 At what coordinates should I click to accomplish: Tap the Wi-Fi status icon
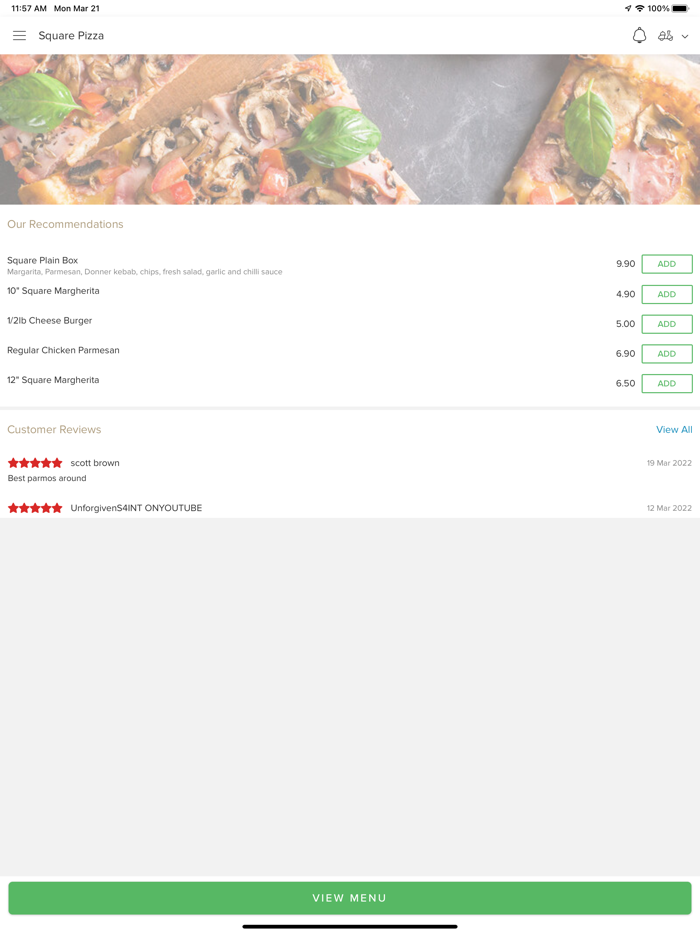coord(640,9)
